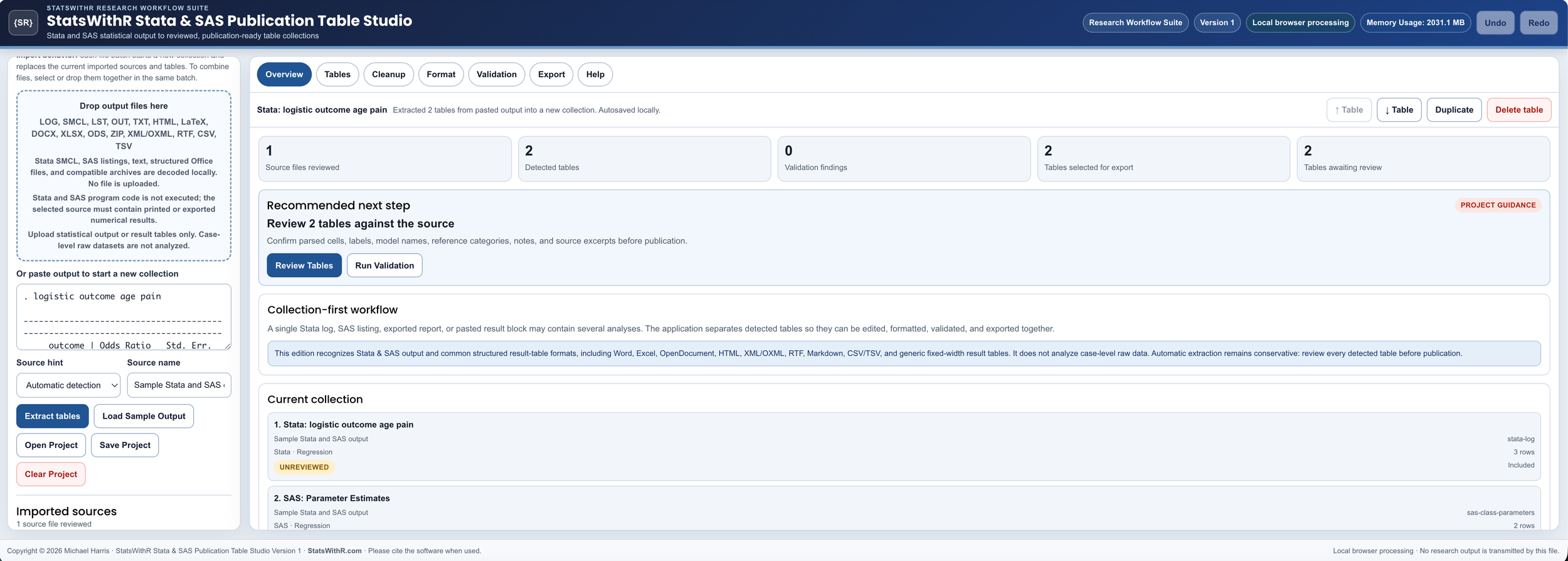The height and width of the screenshot is (561, 1568).
Task: Click the Tables awaiting review card
Action: coord(1423,159)
